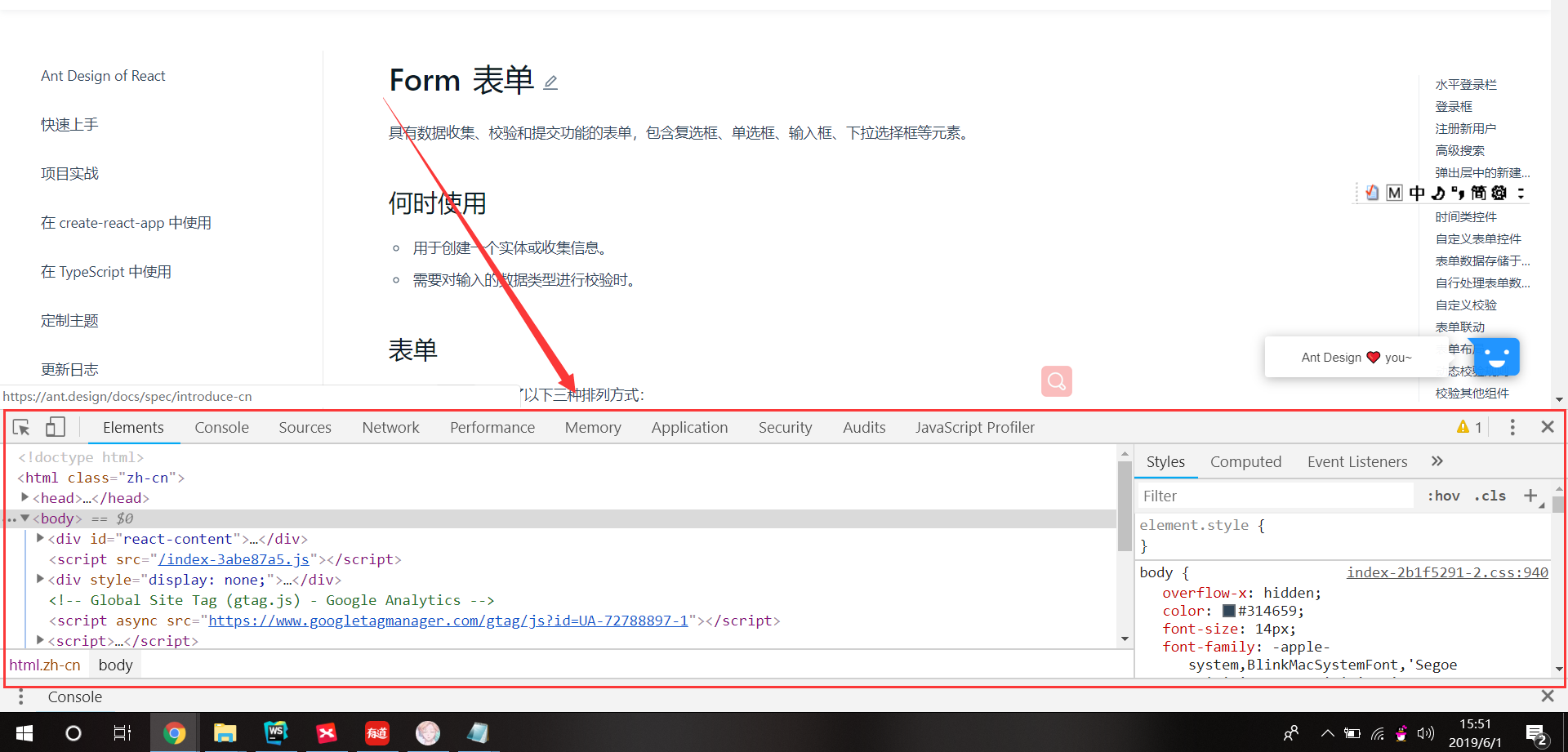Expand the last script node
Viewport: 1568px width, 752px height.
tap(40, 640)
